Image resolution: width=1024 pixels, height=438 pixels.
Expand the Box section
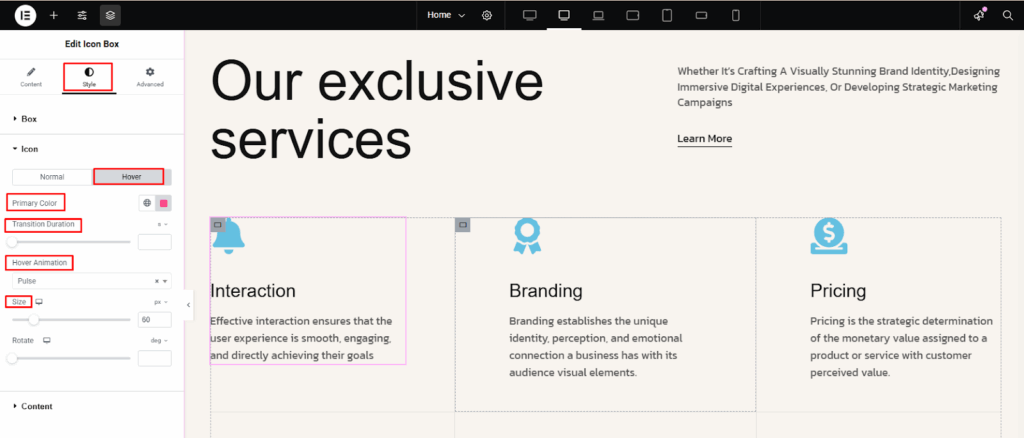tap(29, 119)
